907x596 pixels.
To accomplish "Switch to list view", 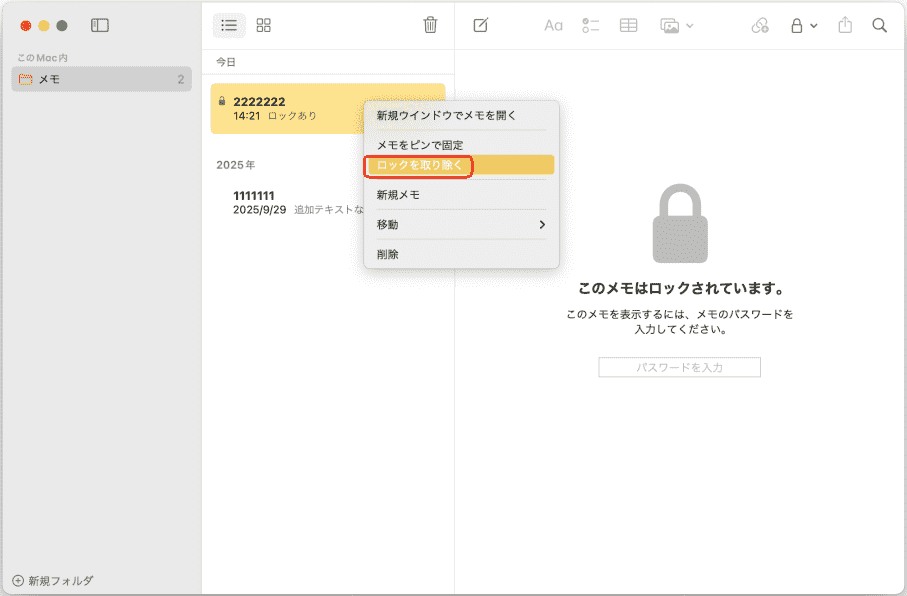I will coord(229,25).
